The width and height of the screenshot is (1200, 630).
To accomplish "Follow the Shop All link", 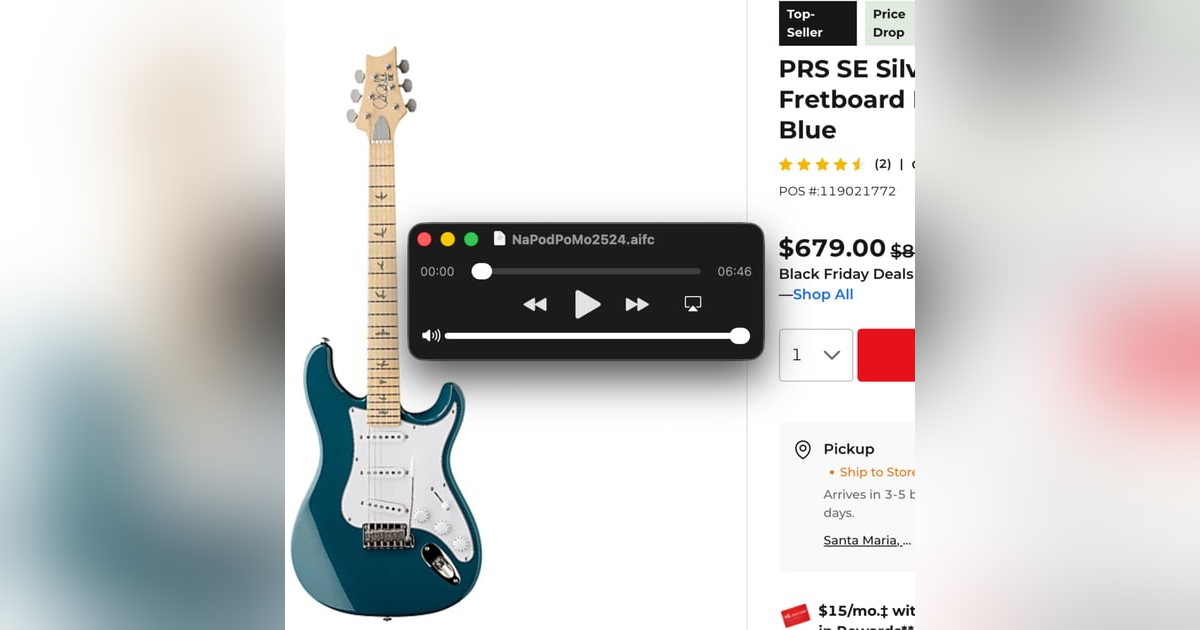I will pos(823,294).
